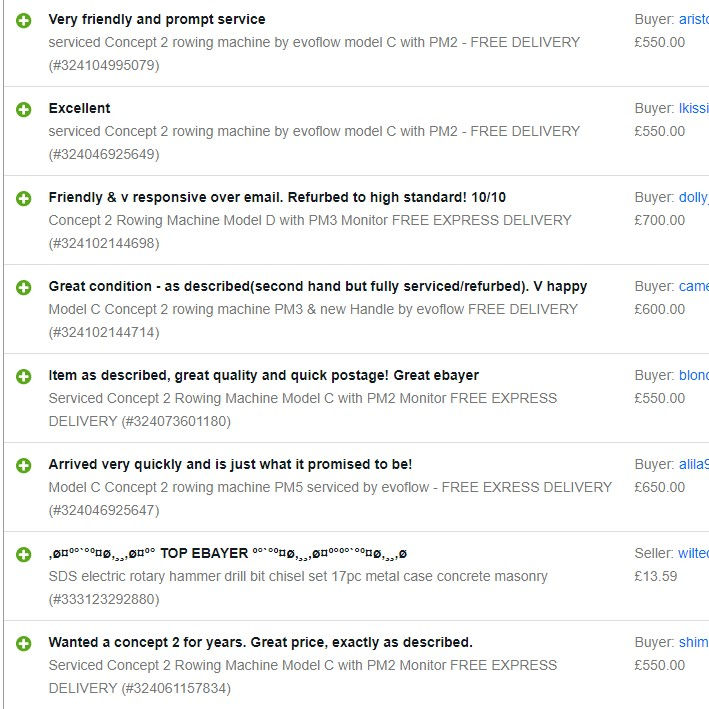Viewport: 709px width, 709px height.
Task: Click green plus beside "Great condition - as described"
Action: tap(24, 287)
